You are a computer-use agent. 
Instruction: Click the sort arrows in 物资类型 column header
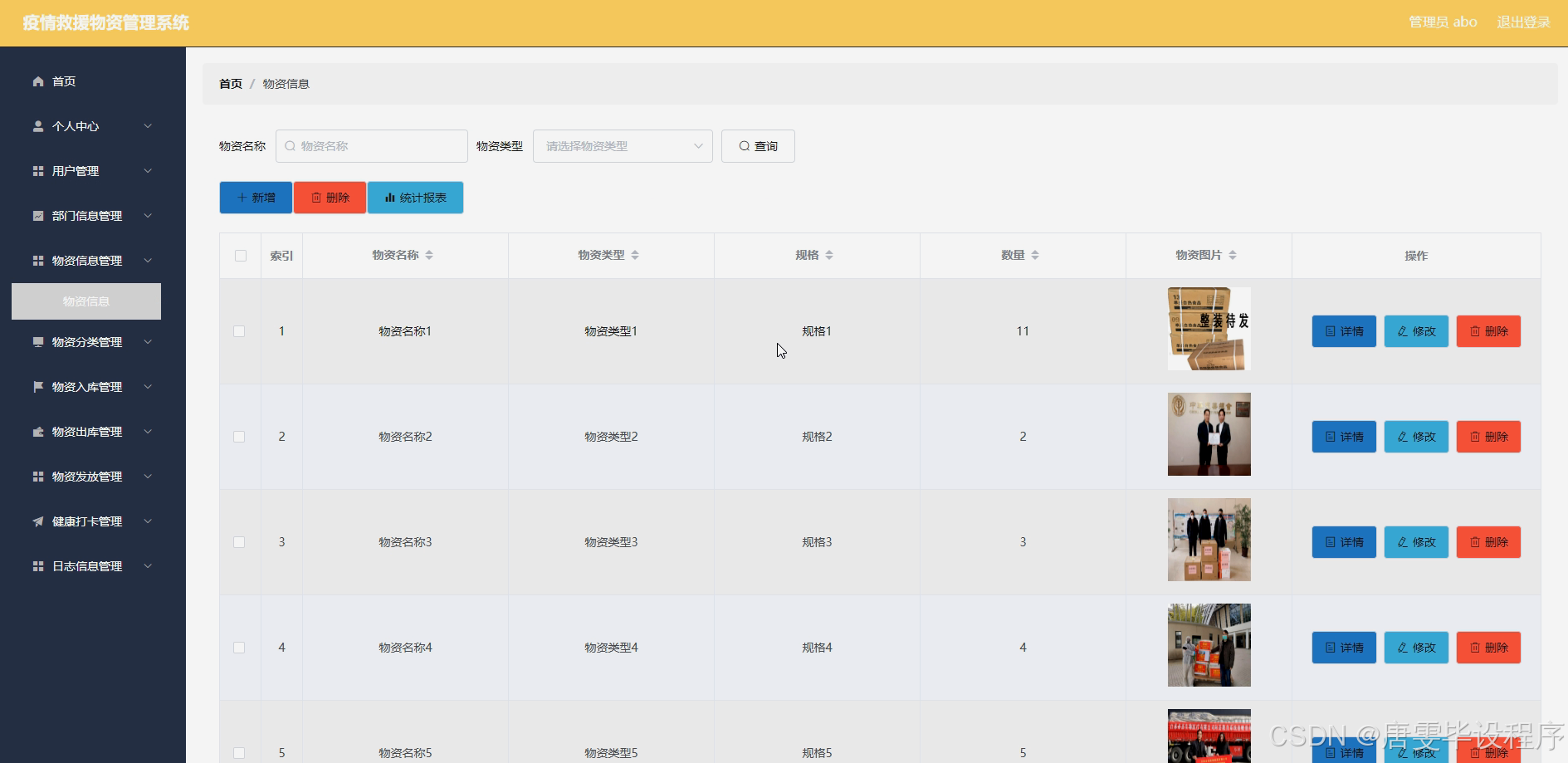(635, 256)
